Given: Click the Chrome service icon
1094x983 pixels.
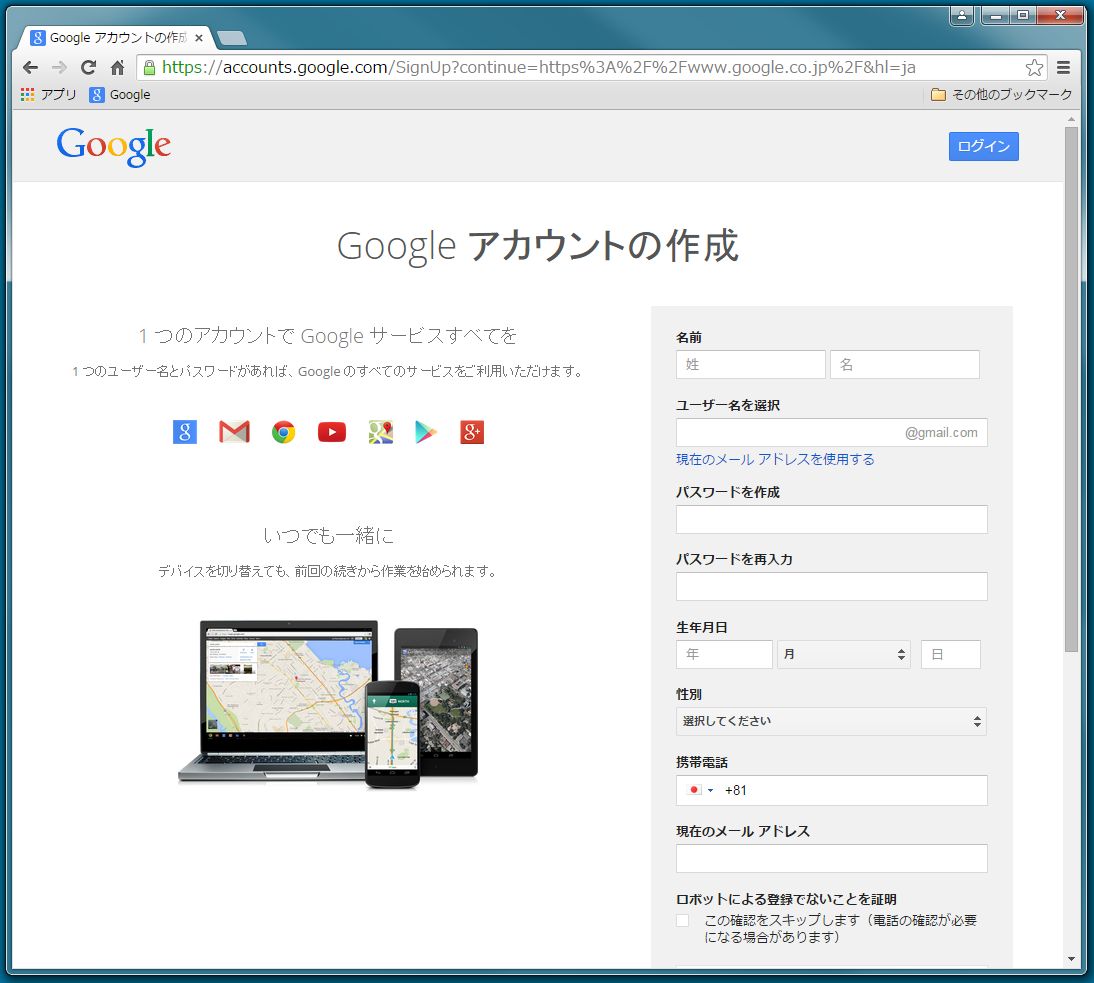Looking at the screenshot, I should tap(283, 432).
